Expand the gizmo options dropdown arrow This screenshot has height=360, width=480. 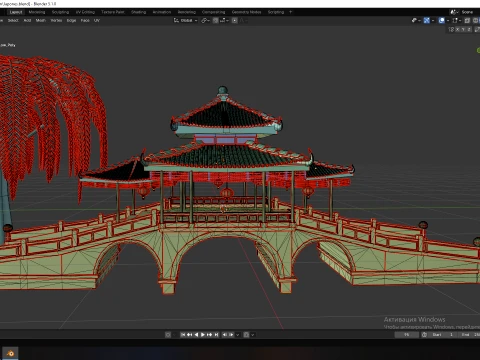pos(433,20)
